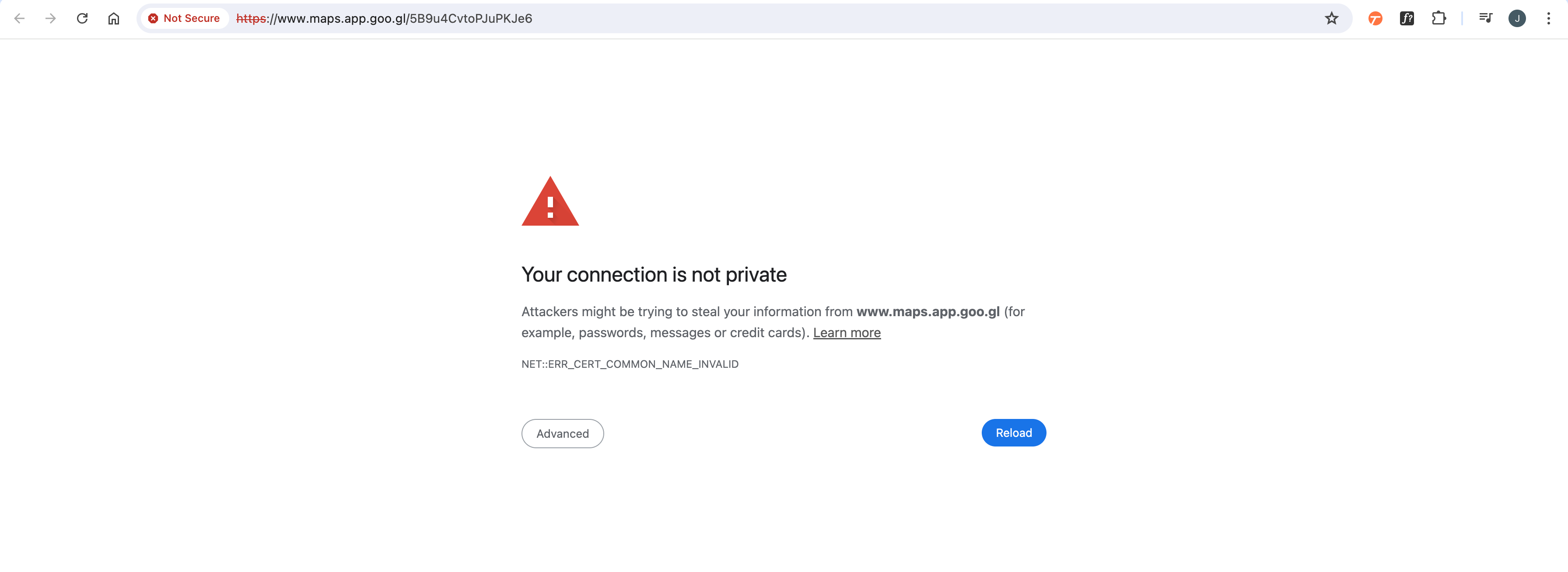Expand the Advanced details button
This screenshot has height=572, width=1568.
click(563, 433)
